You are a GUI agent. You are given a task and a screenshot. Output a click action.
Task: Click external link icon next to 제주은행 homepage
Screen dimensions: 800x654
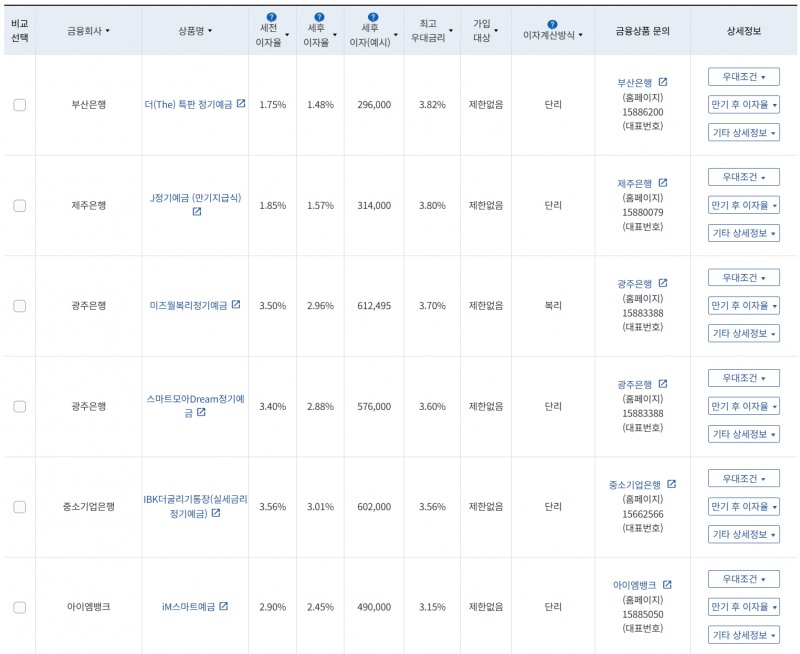coord(663,183)
